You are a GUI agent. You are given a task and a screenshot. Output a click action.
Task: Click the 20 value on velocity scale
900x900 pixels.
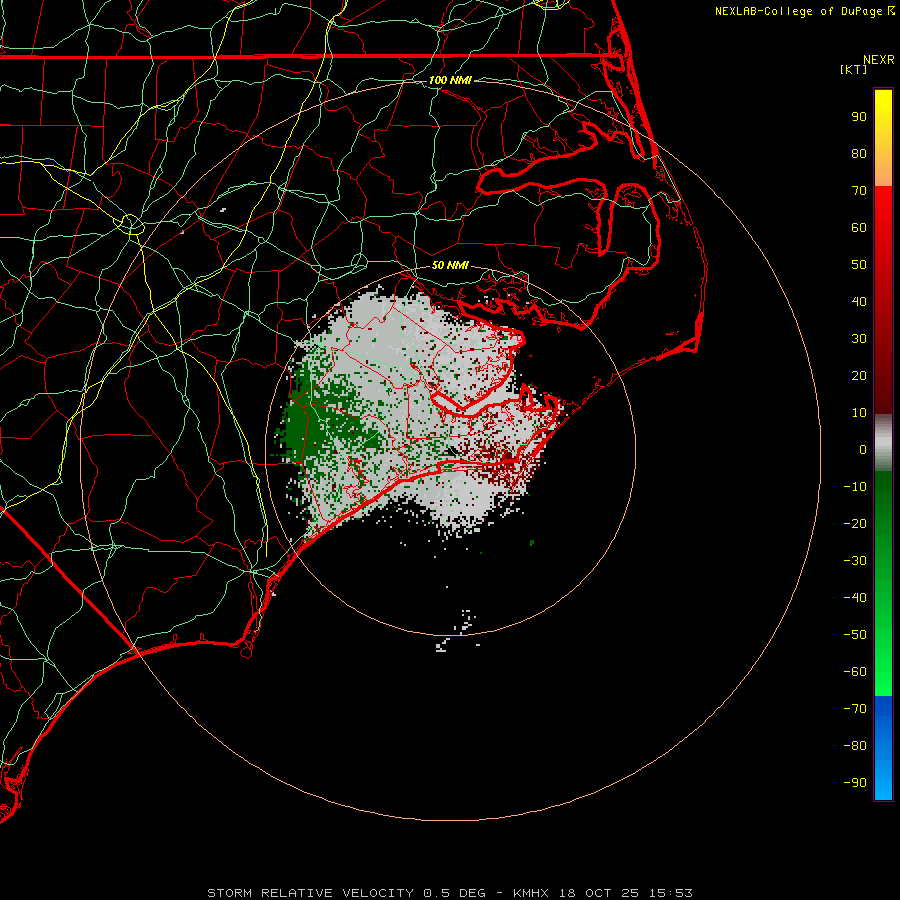click(859, 375)
